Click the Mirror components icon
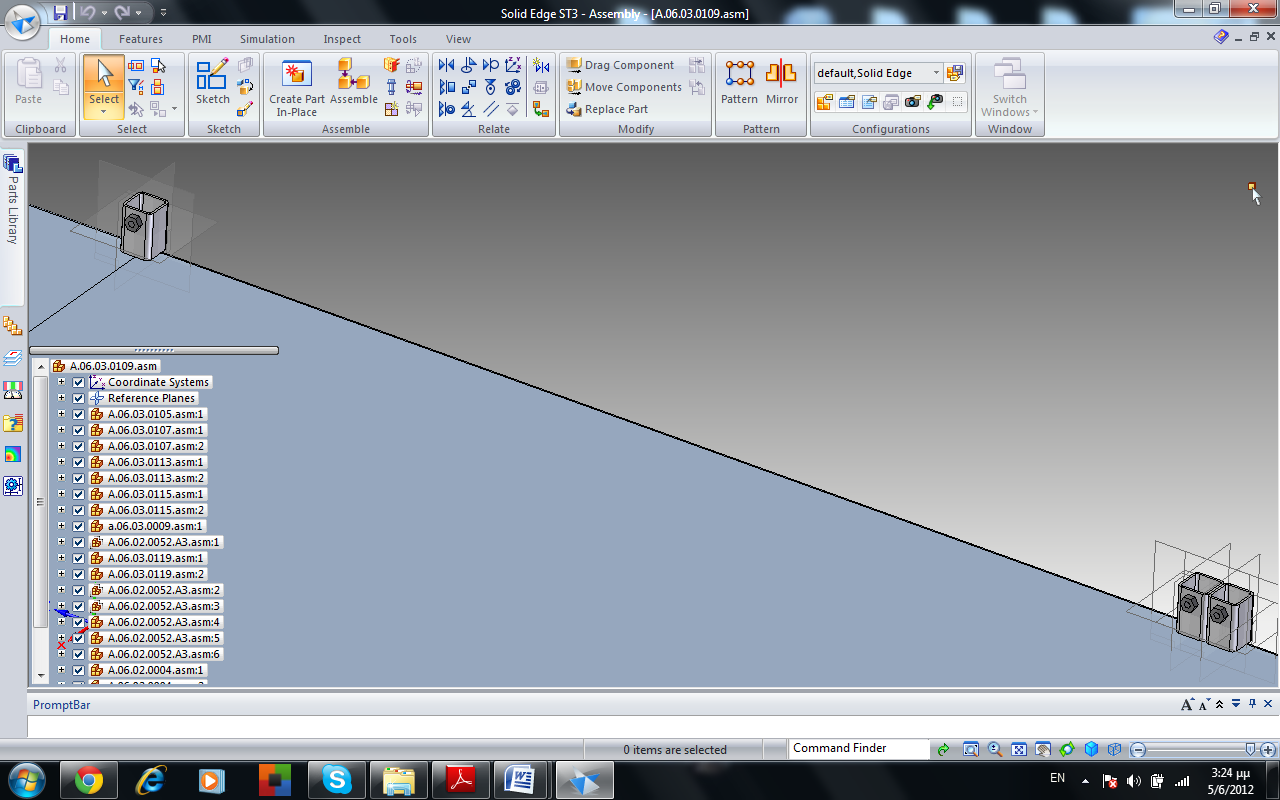The width and height of the screenshot is (1280, 800). [781, 73]
